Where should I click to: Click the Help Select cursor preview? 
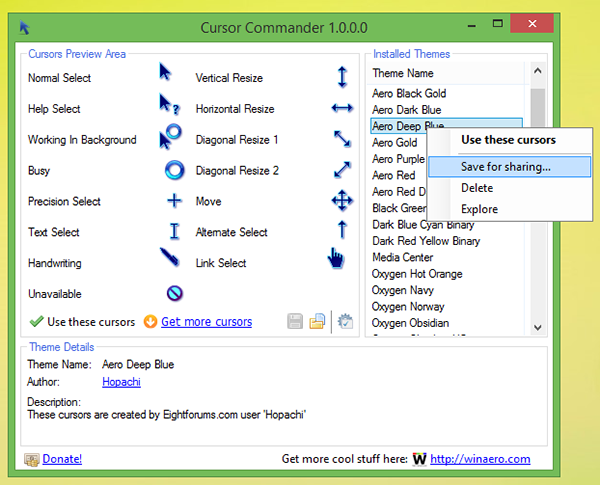click(169, 104)
